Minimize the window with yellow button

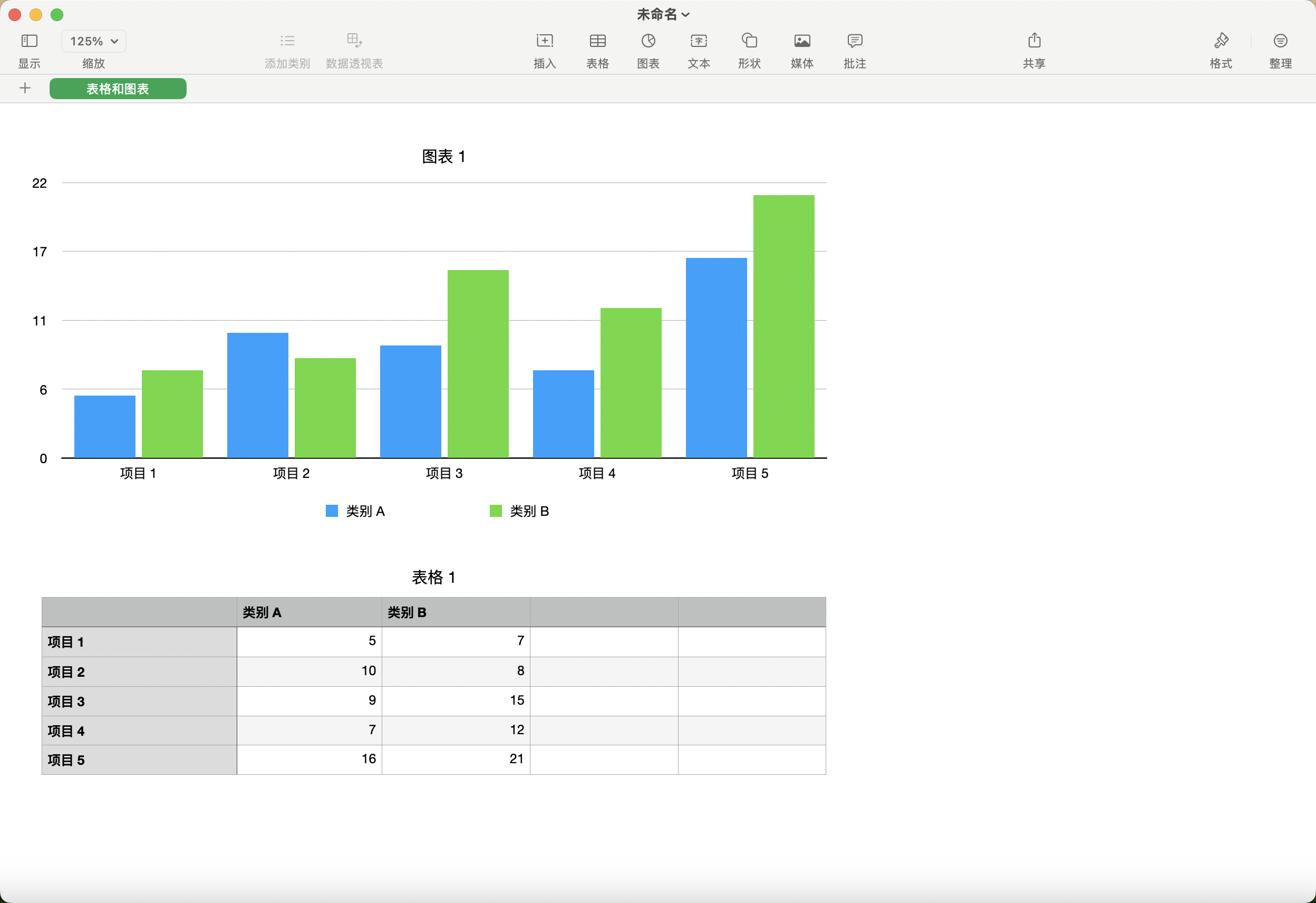pos(36,15)
